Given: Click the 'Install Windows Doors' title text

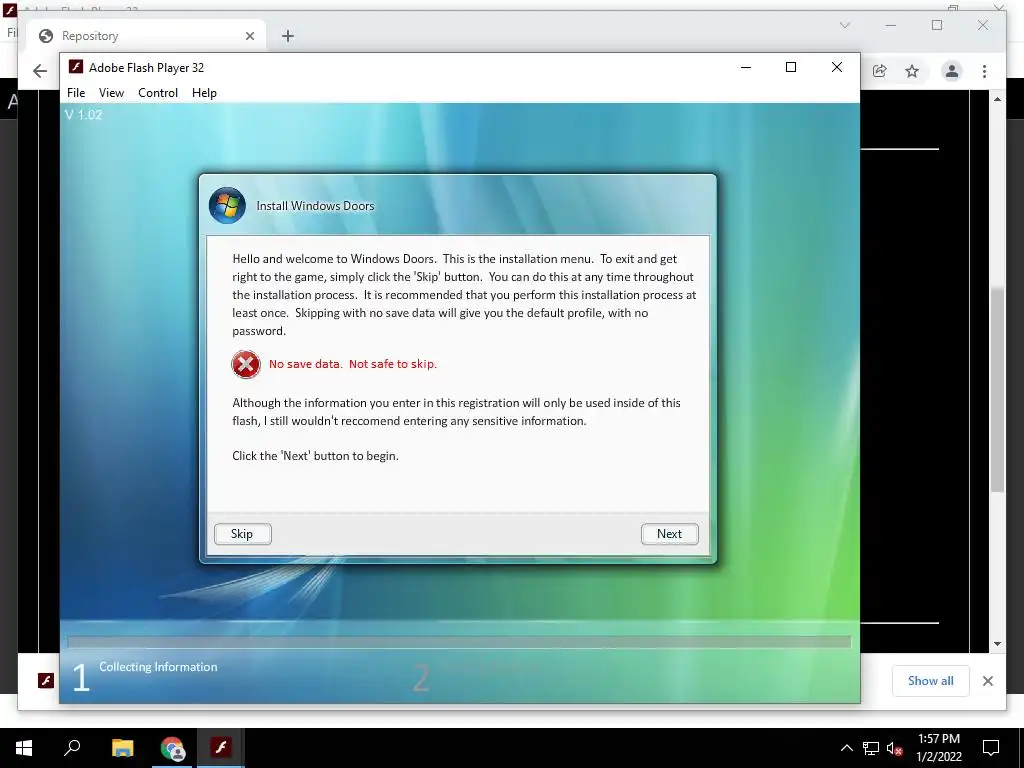Looking at the screenshot, I should click(x=315, y=206).
